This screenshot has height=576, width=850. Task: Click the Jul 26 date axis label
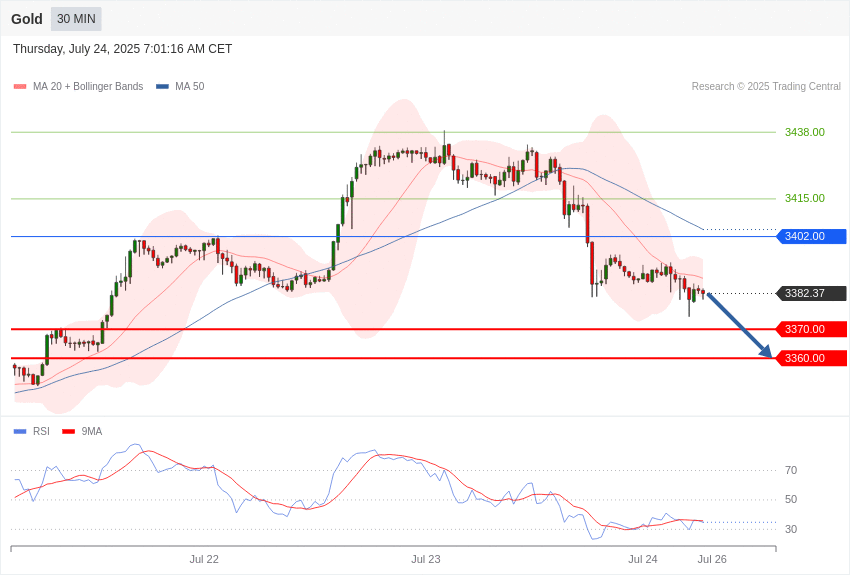(712, 559)
